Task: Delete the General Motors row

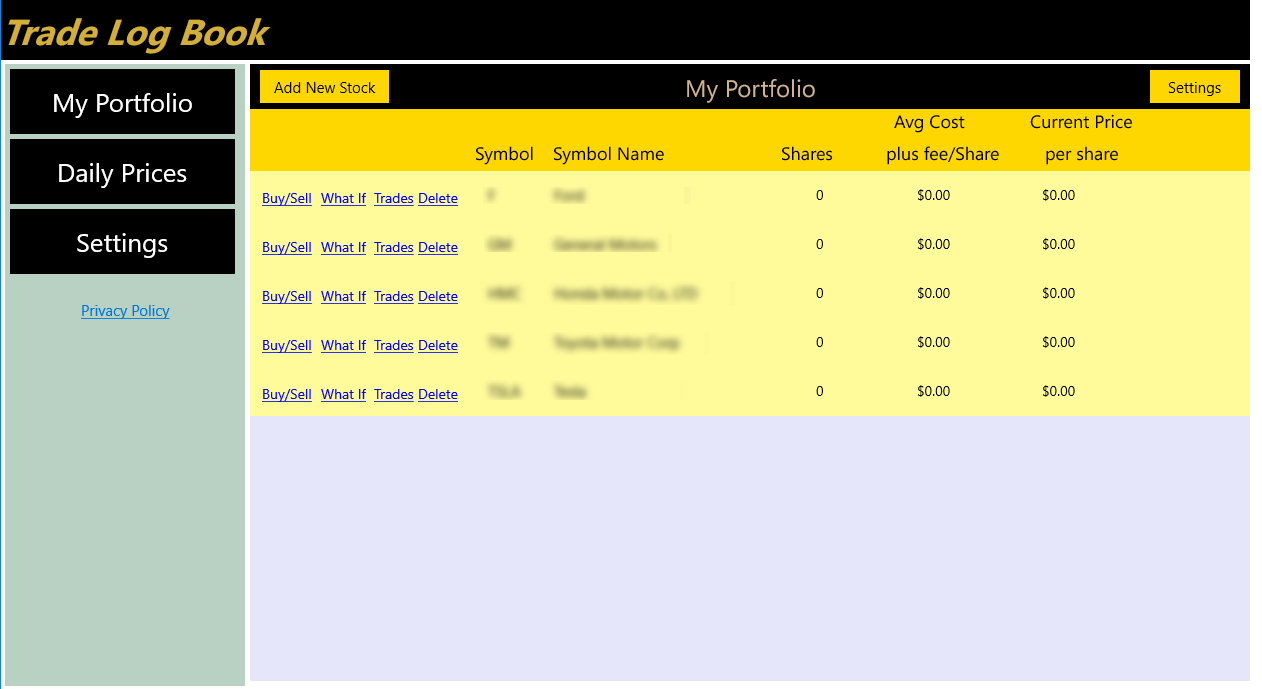Action: [438, 247]
